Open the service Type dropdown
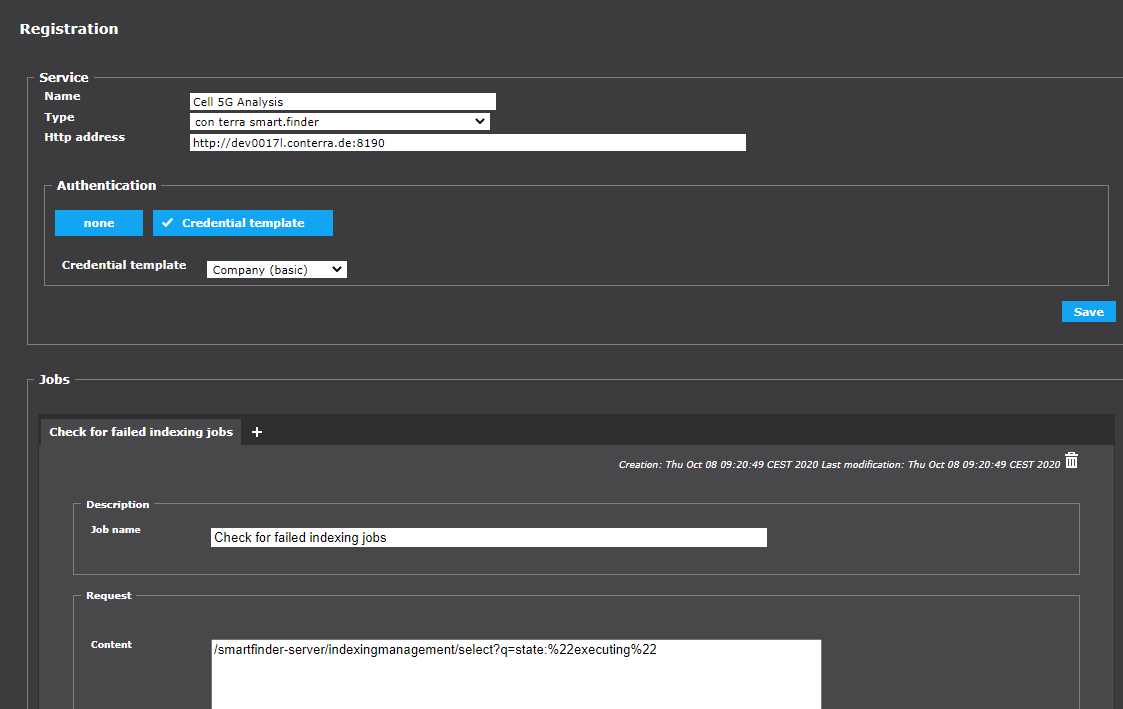The height and width of the screenshot is (709, 1123). [x=339, y=122]
